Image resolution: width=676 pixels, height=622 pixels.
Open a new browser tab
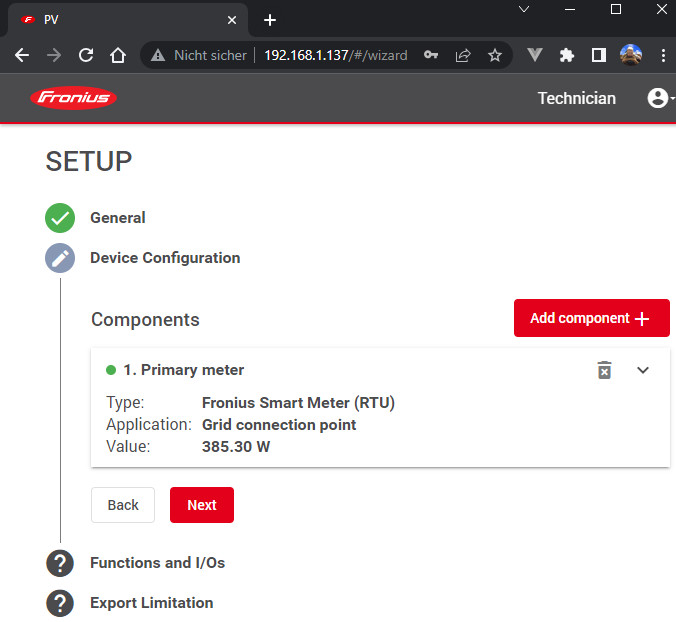pos(270,20)
